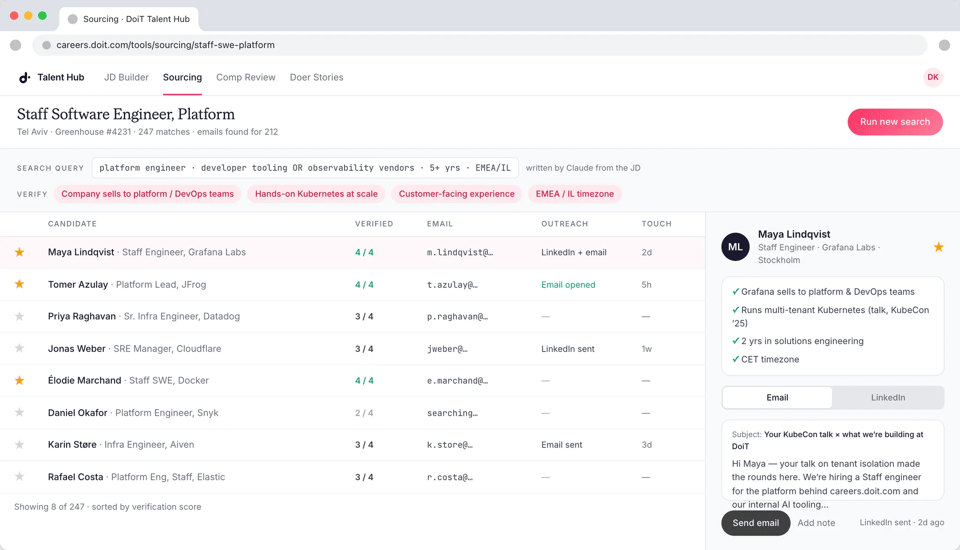Click Add note link
The width and height of the screenshot is (960, 550).
click(x=816, y=523)
